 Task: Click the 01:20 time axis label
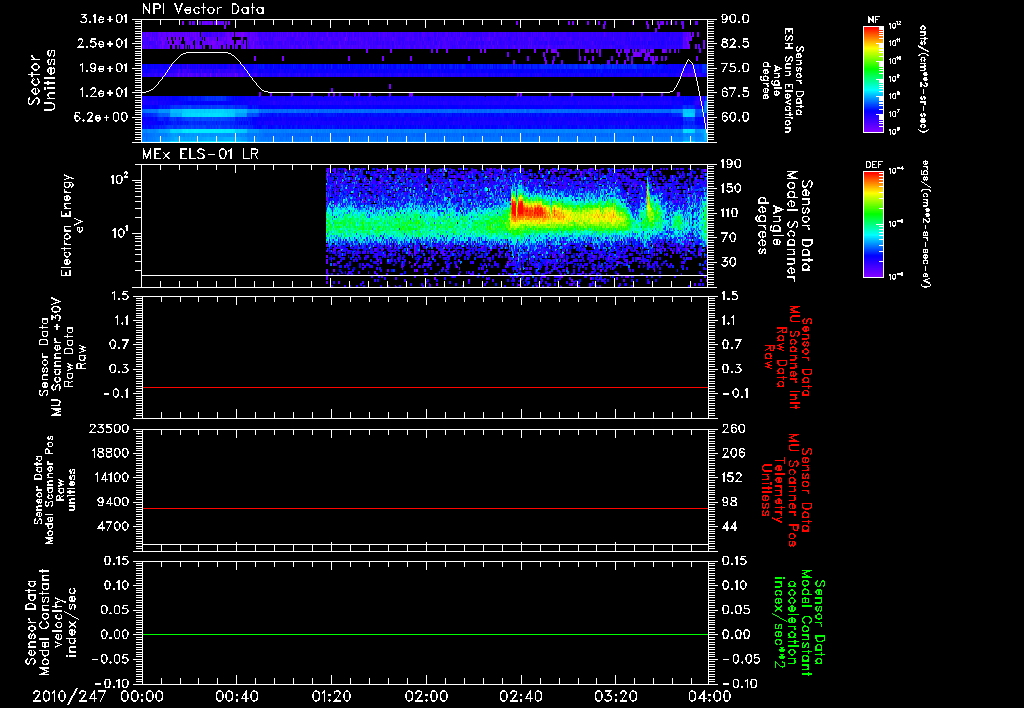click(x=330, y=696)
